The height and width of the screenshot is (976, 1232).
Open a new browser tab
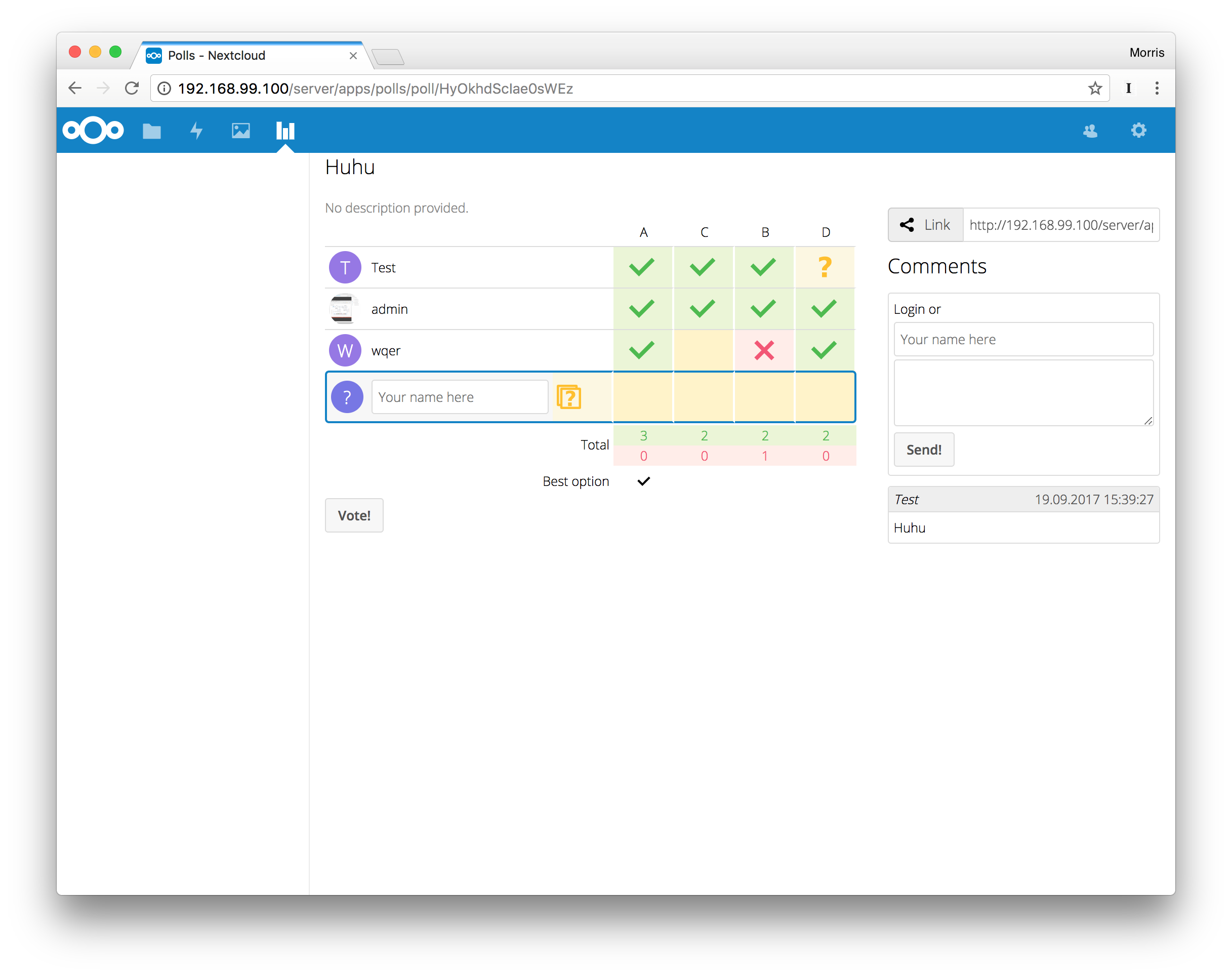[x=388, y=57]
